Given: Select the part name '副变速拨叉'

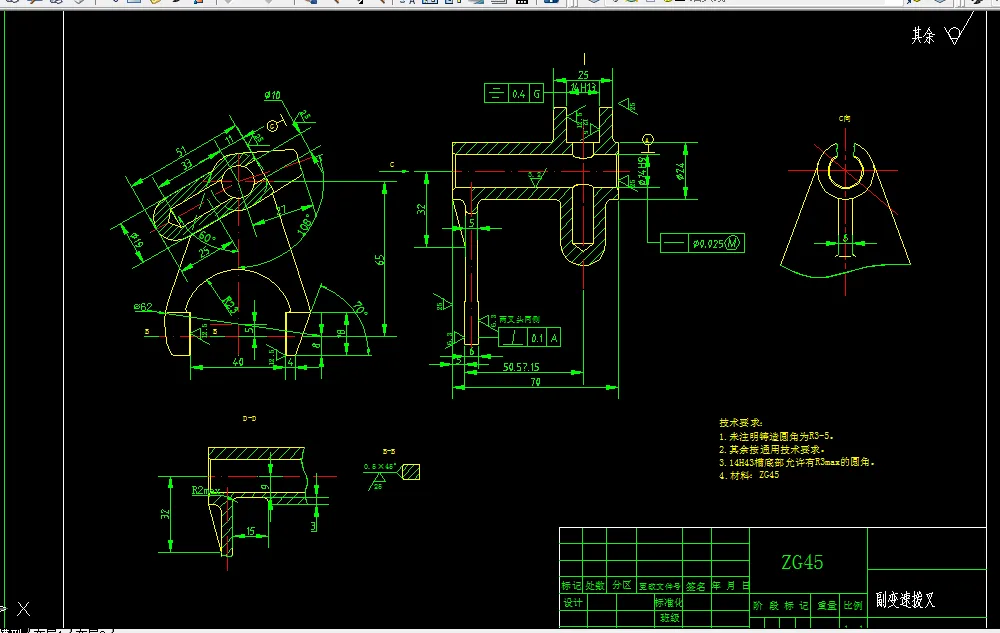Looking at the screenshot, I should tap(905, 600).
